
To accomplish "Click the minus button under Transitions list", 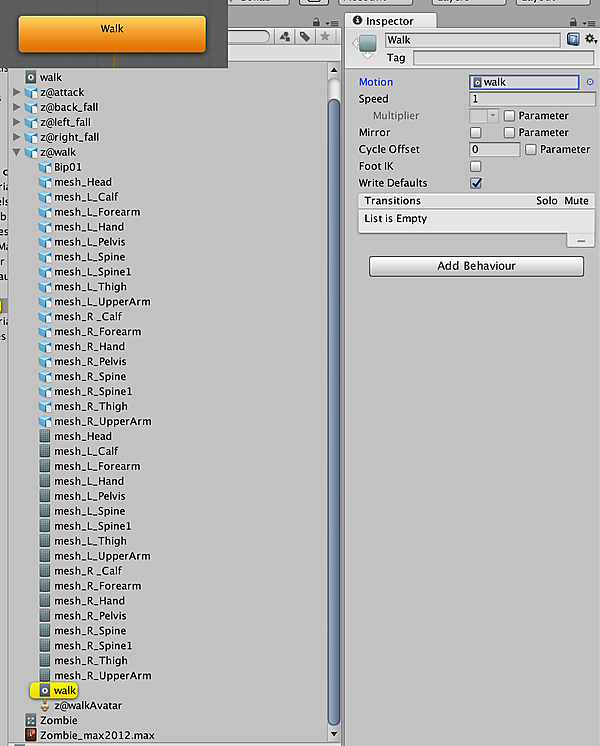I will pos(581,241).
